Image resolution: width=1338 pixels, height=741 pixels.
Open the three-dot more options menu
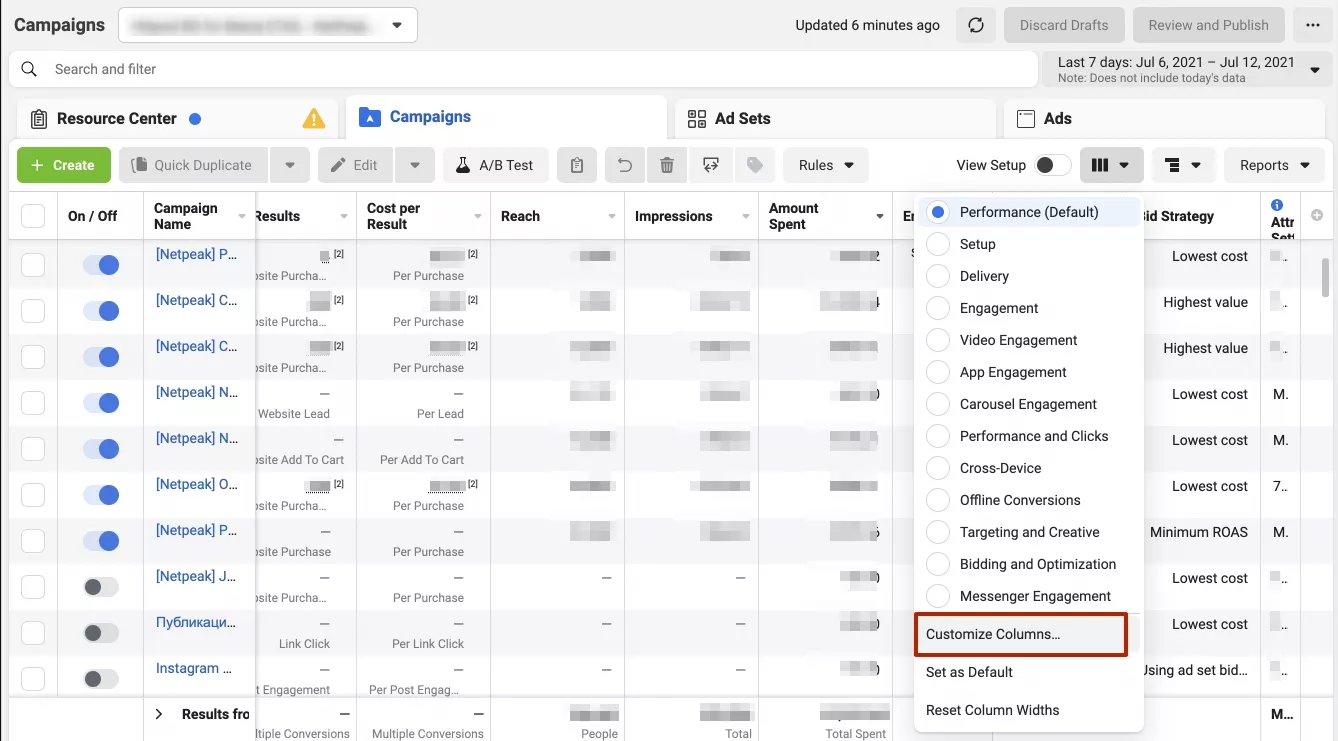click(x=1312, y=25)
